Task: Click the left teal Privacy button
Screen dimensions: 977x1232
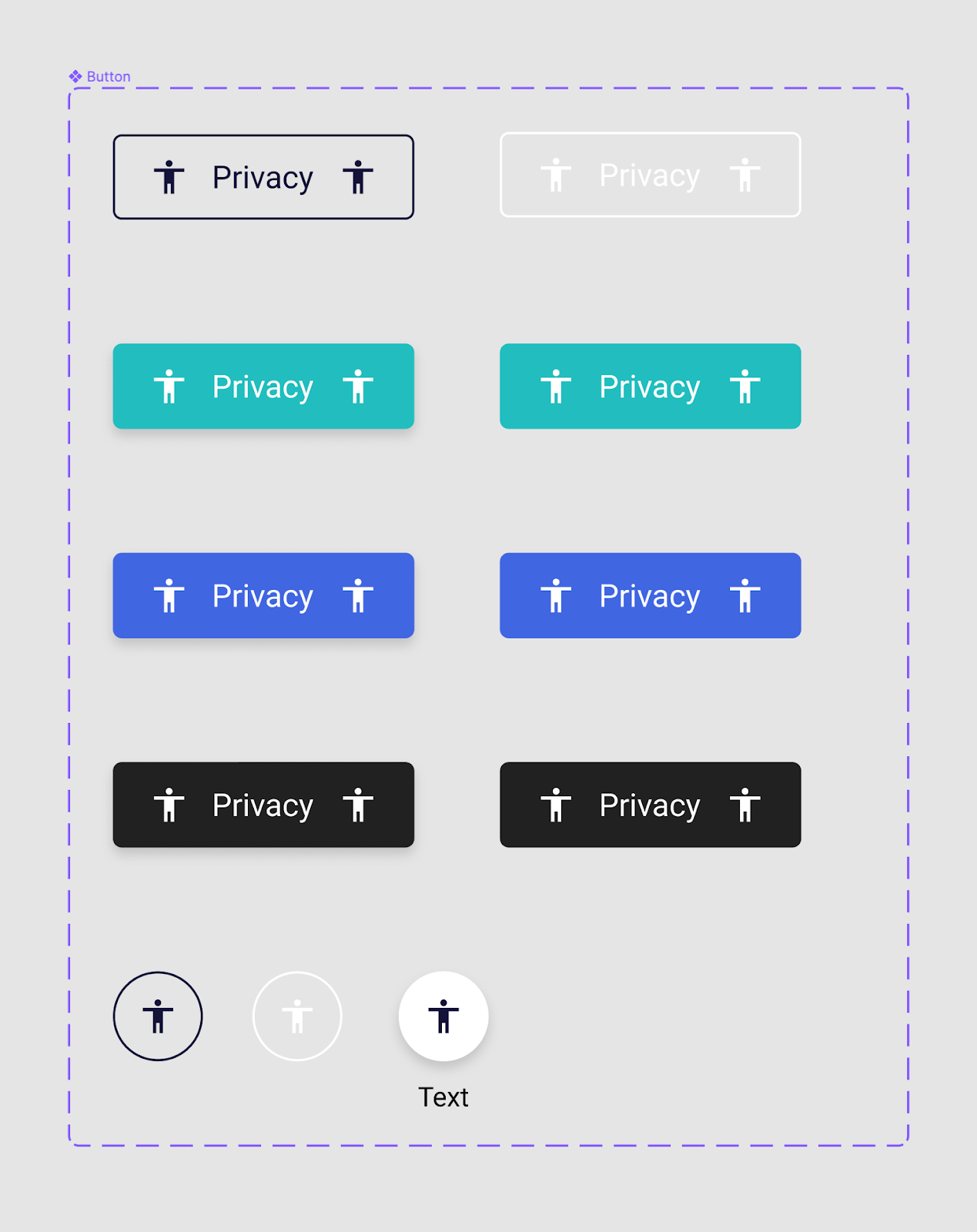Action: tap(263, 387)
